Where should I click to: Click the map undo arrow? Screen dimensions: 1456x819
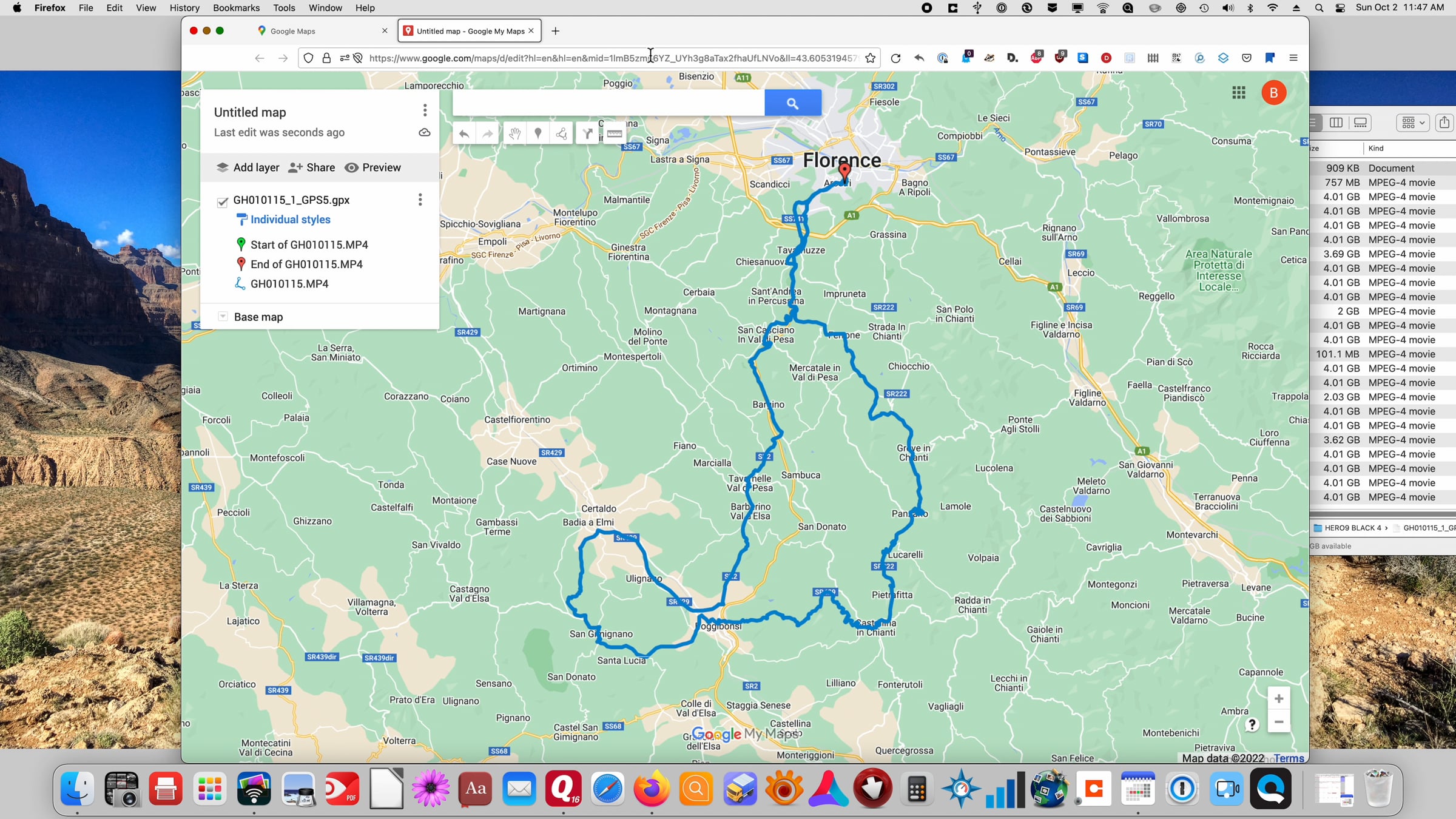click(464, 133)
